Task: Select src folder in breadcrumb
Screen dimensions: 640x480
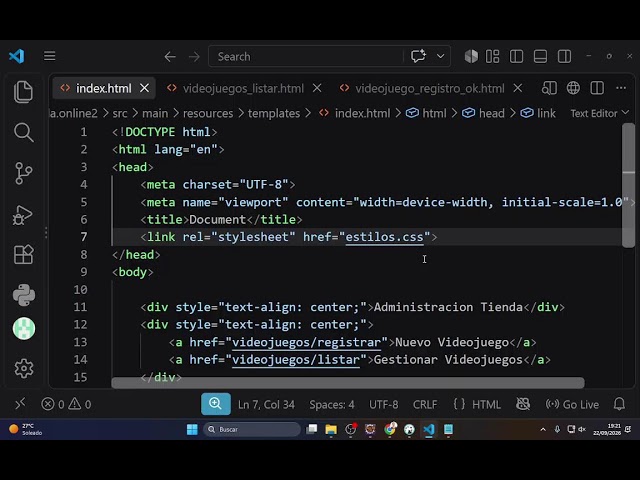Action: coord(120,113)
